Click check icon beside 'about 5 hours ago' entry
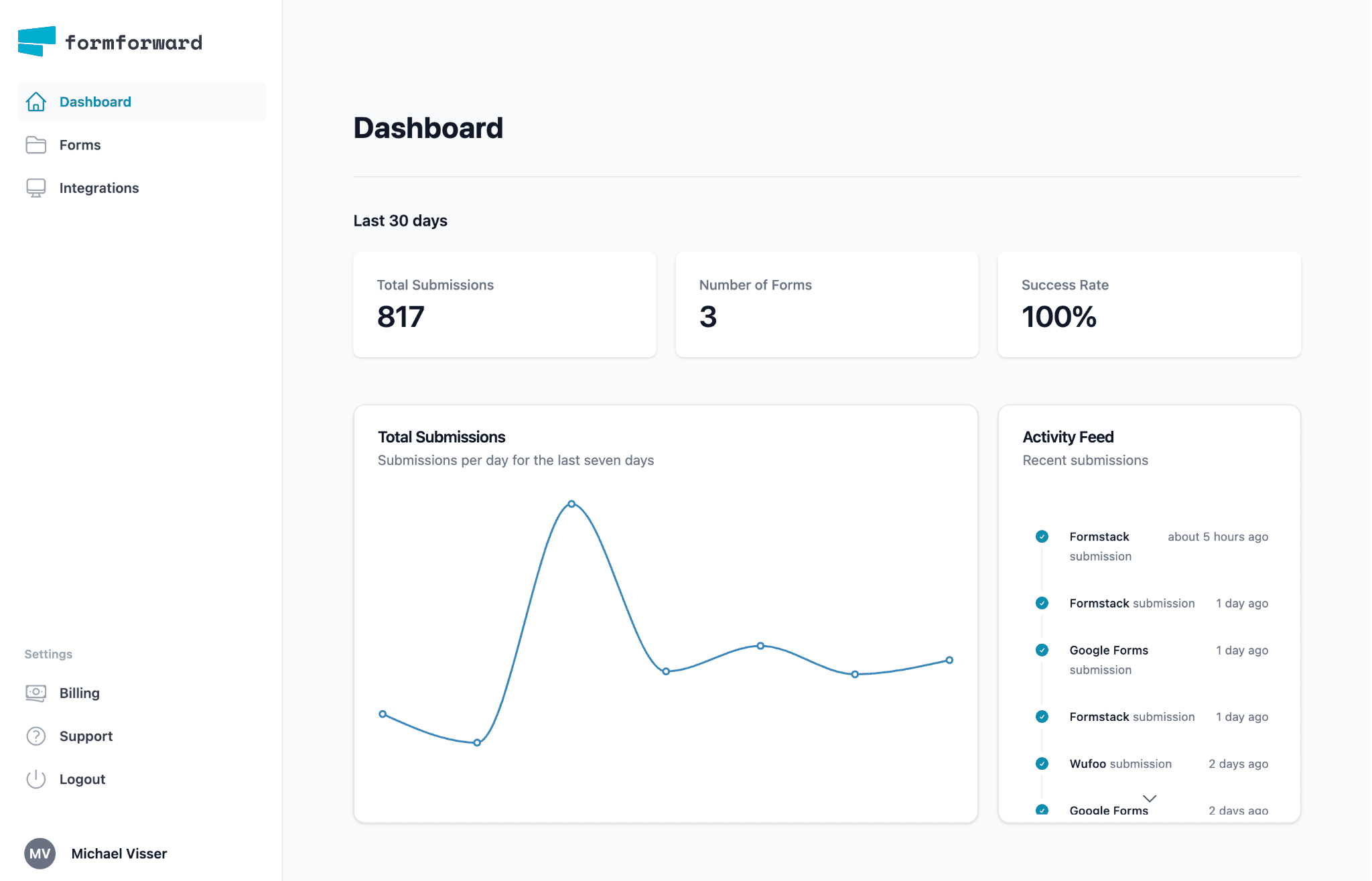Viewport: 1372px width, 881px height. (x=1042, y=537)
